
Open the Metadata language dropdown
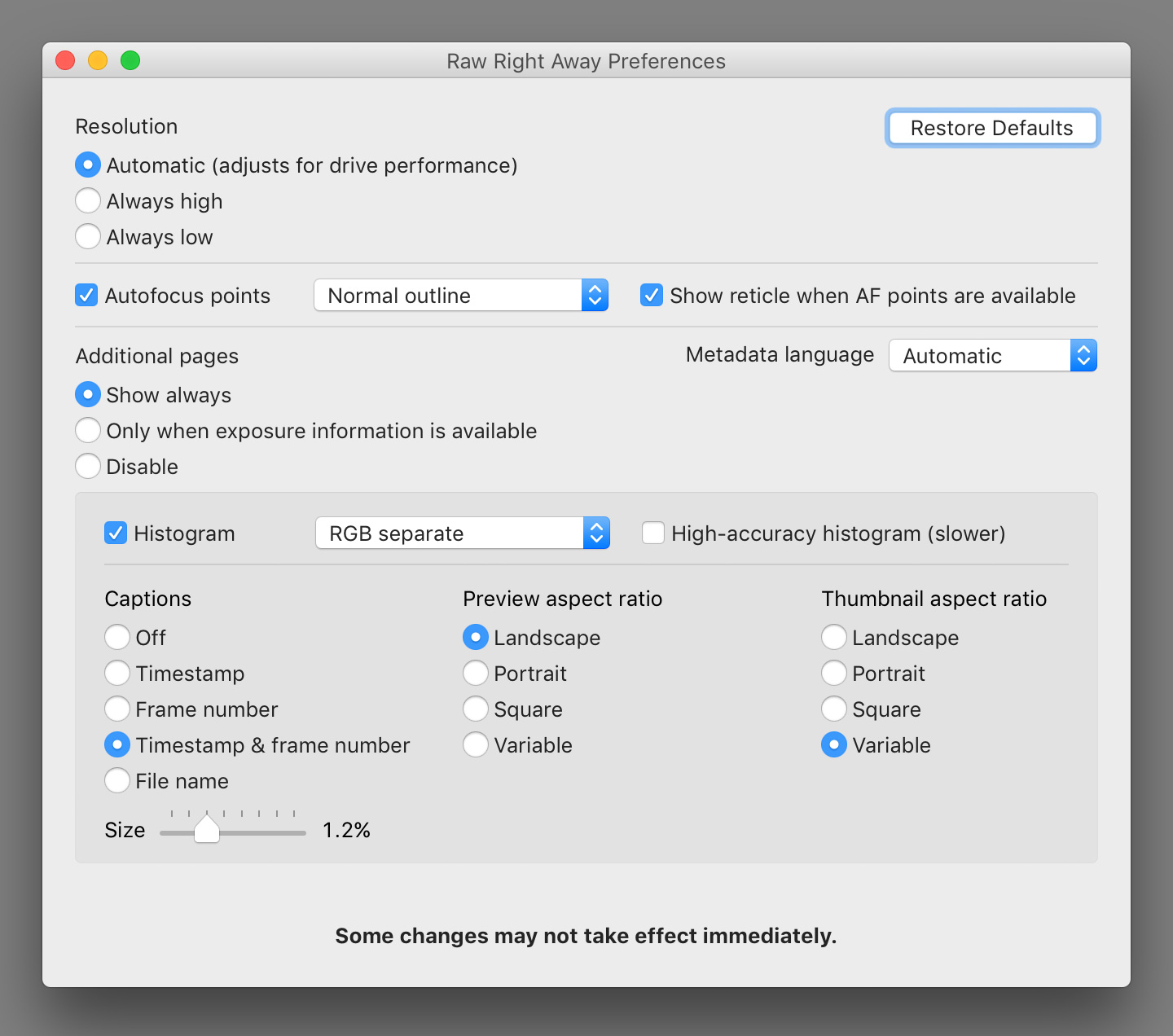(992, 355)
